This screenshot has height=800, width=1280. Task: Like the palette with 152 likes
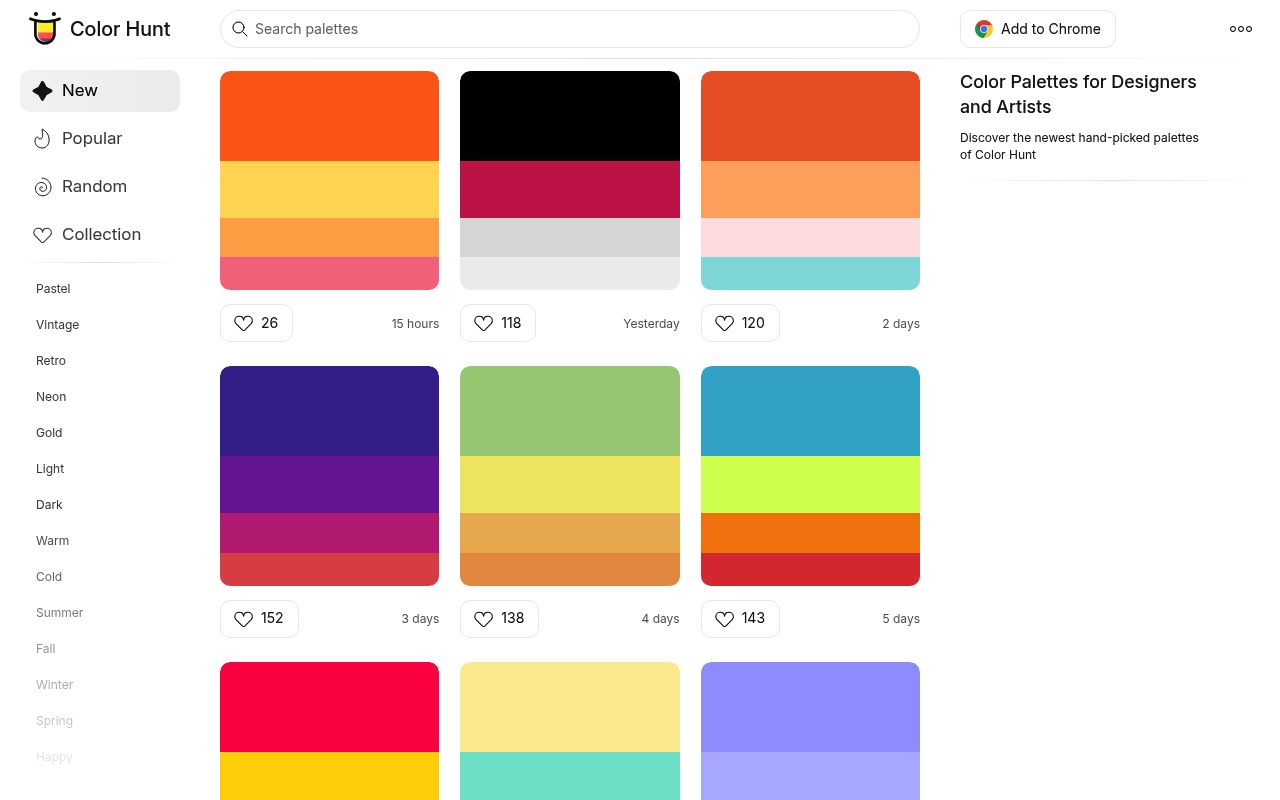[x=259, y=619]
